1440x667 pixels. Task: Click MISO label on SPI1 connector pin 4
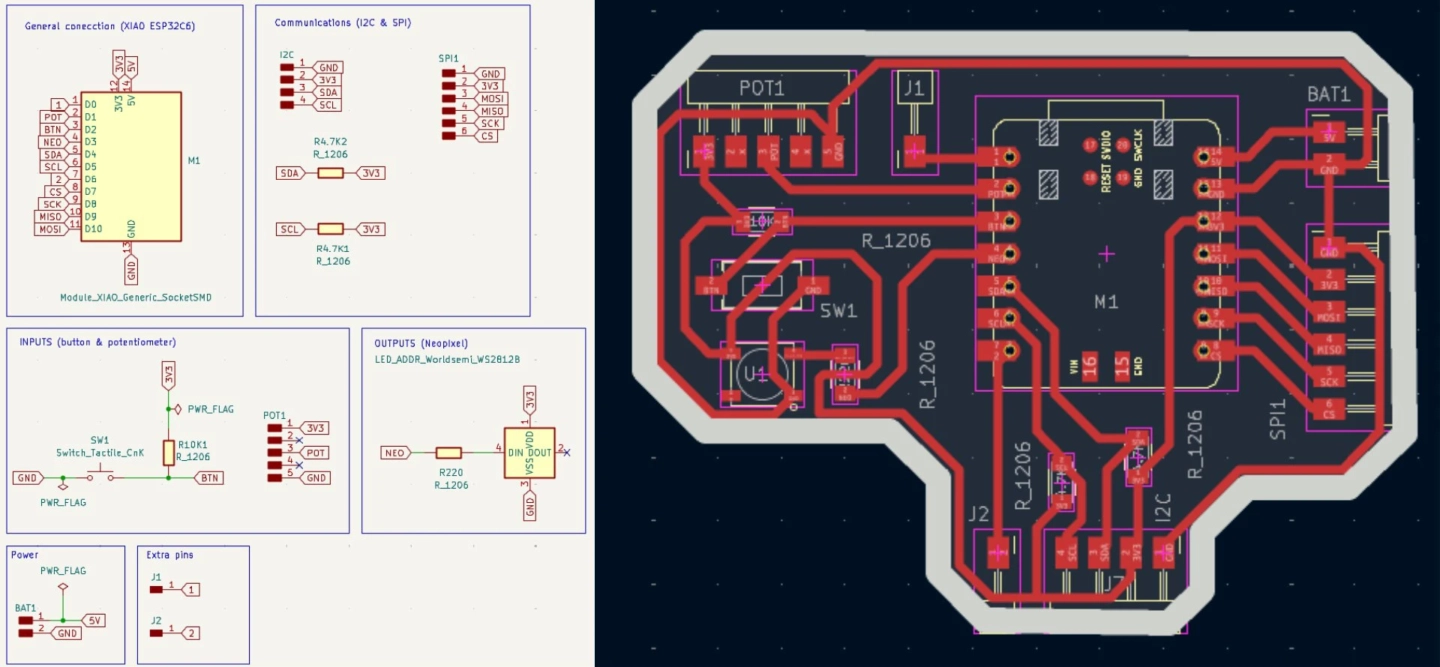coord(490,111)
